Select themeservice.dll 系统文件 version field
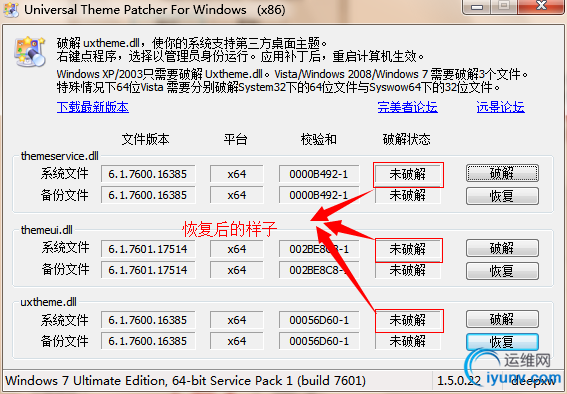 click(148, 174)
